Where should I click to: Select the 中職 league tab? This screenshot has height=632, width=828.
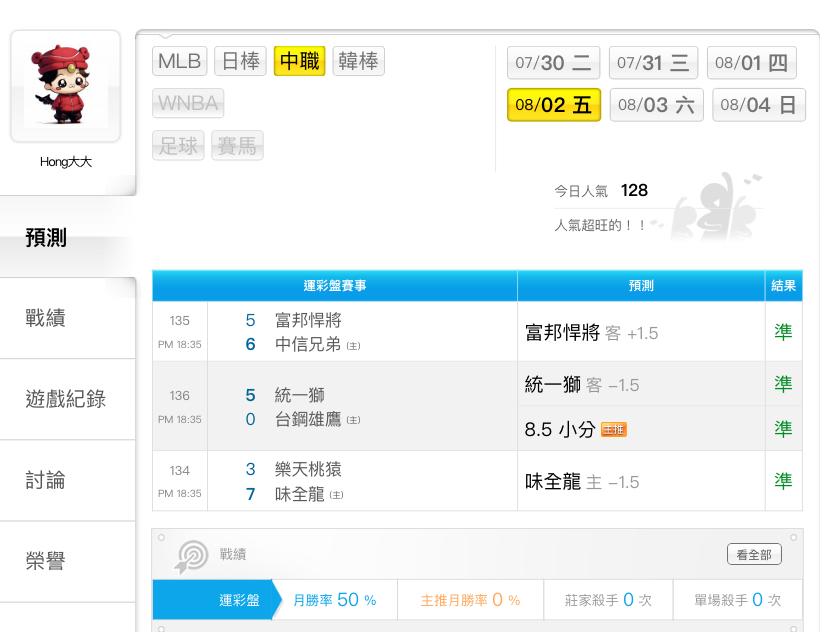(x=299, y=61)
